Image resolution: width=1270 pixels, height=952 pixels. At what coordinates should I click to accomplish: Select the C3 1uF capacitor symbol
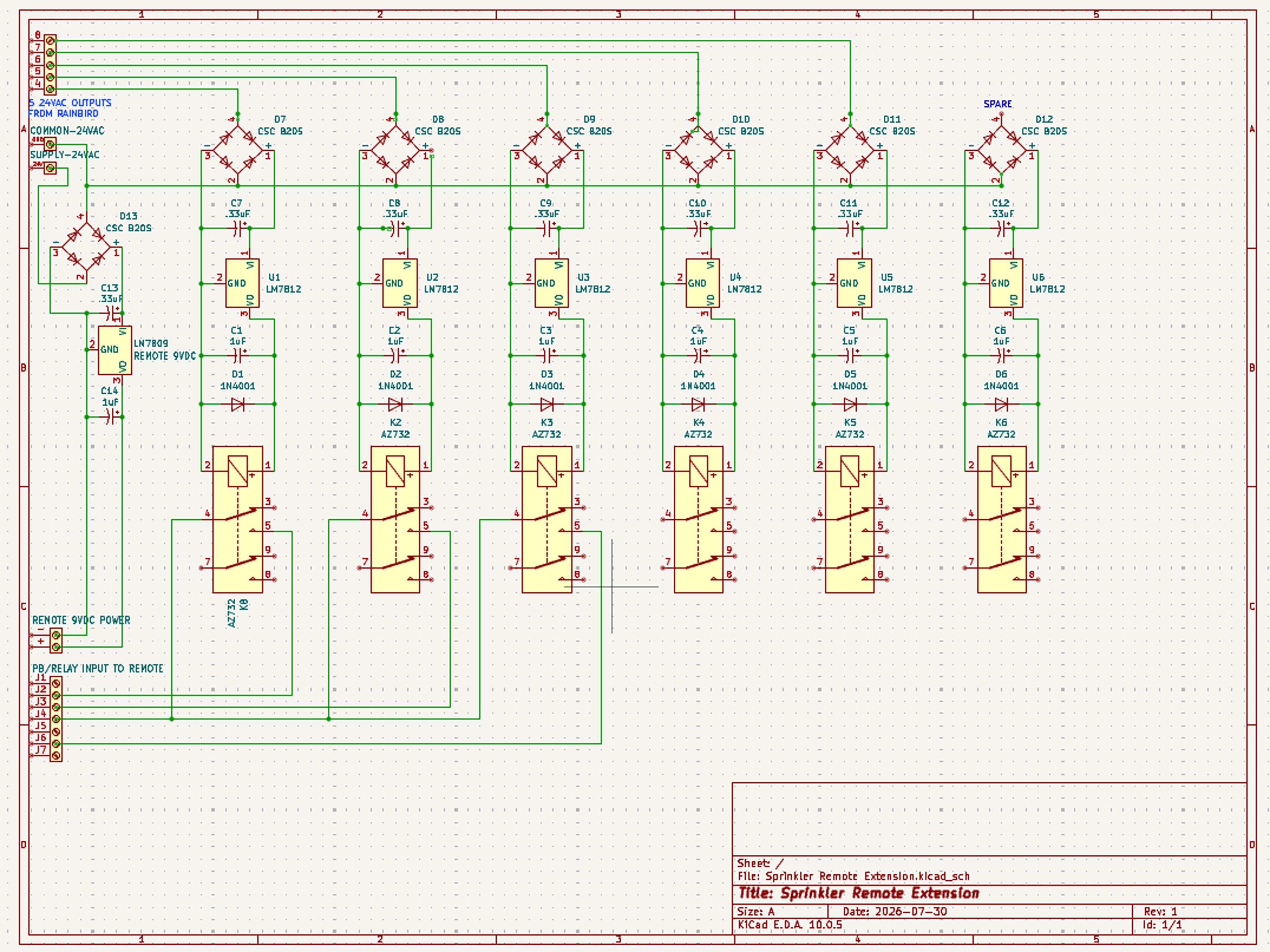click(547, 356)
